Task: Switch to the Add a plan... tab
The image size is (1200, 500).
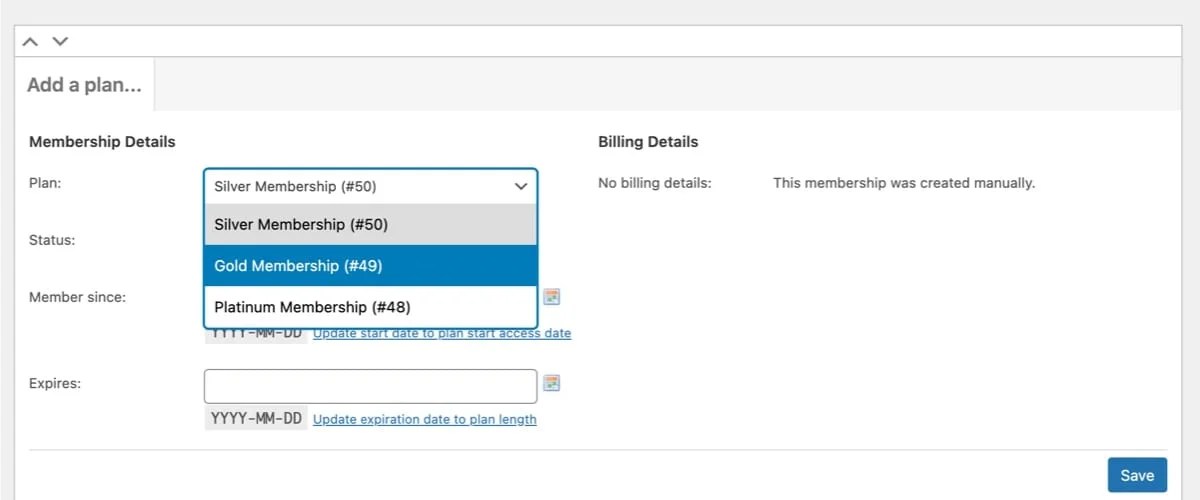Action: 84,85
